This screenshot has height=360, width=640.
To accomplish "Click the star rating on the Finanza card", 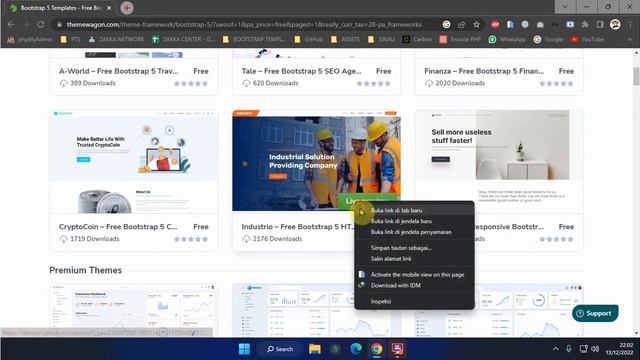I will tap(556, 83).
